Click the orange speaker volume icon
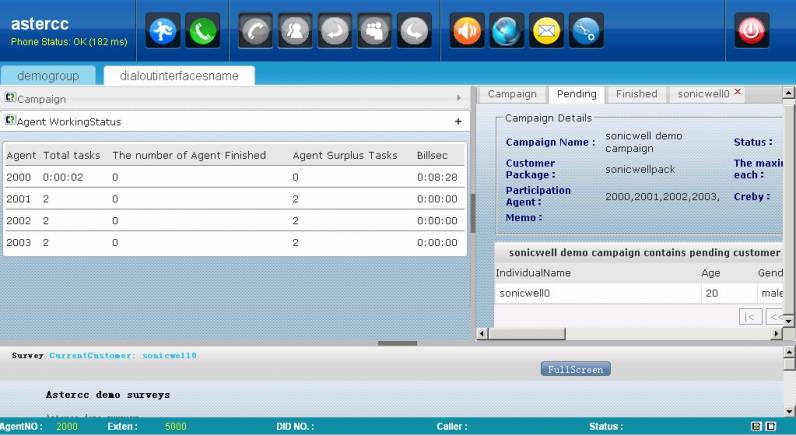The height and width of the screenshot is (436, 796). click(x=467, y=31)
